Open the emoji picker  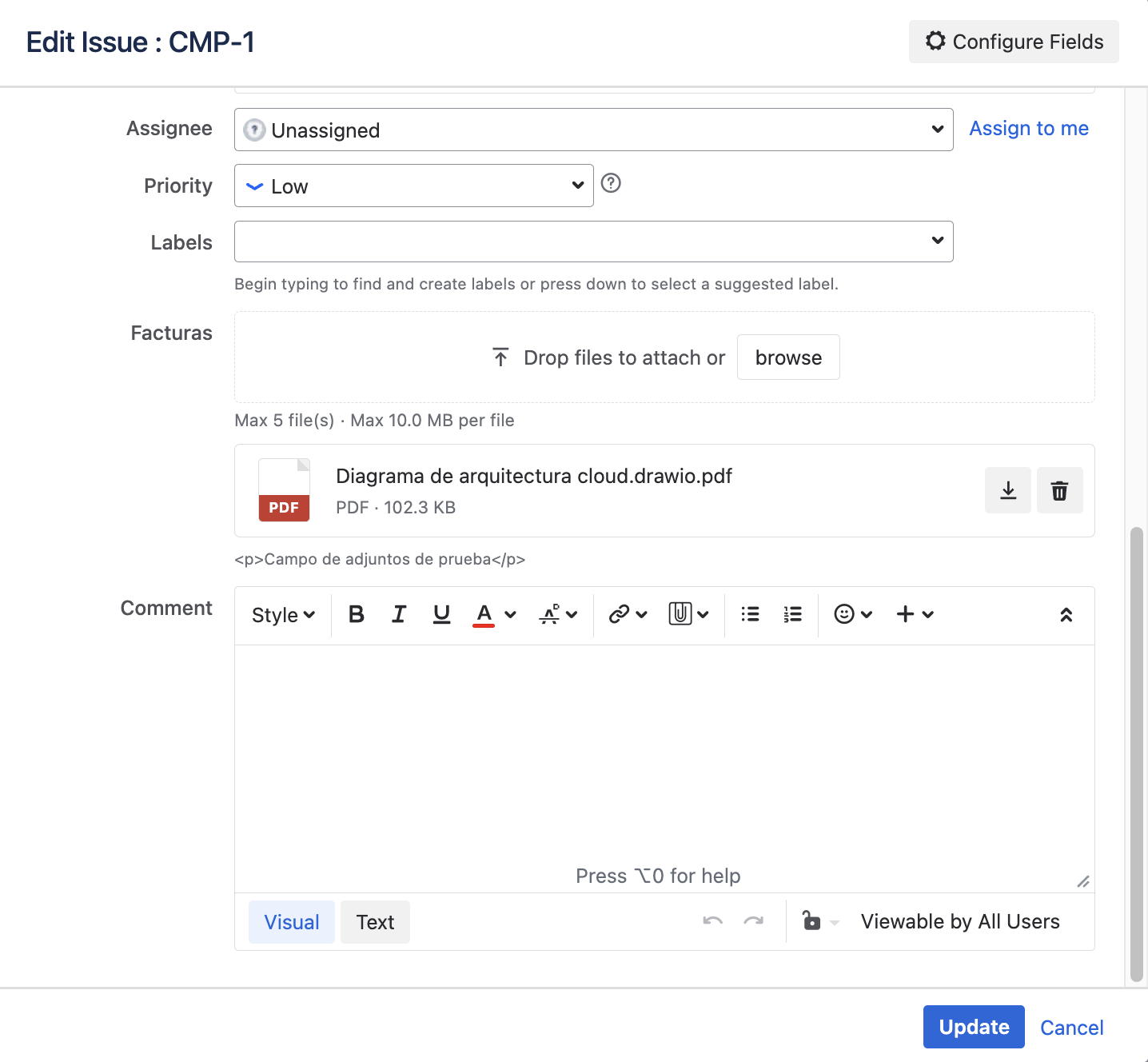[x=853, y=614]
